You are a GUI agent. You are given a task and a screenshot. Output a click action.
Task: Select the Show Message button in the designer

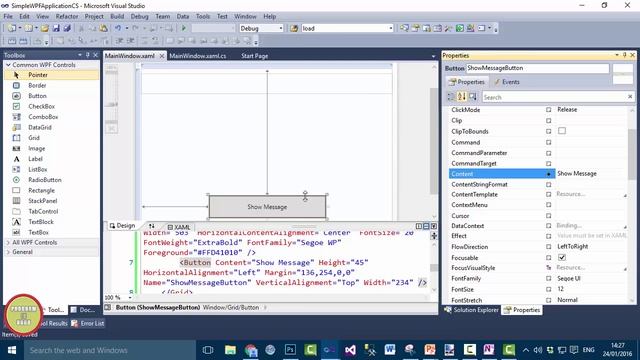pos(267,207)
